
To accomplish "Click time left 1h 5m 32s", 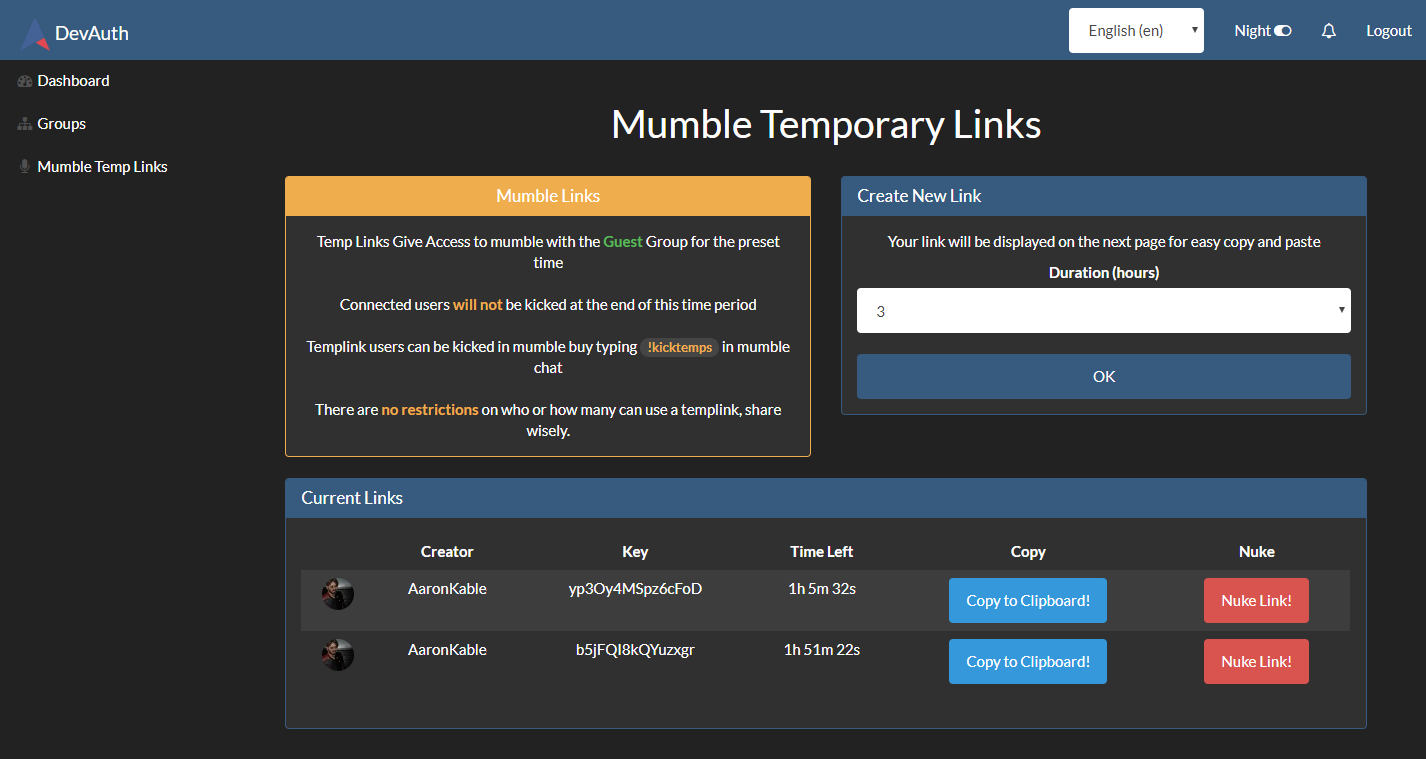I will tap(822, 589).
